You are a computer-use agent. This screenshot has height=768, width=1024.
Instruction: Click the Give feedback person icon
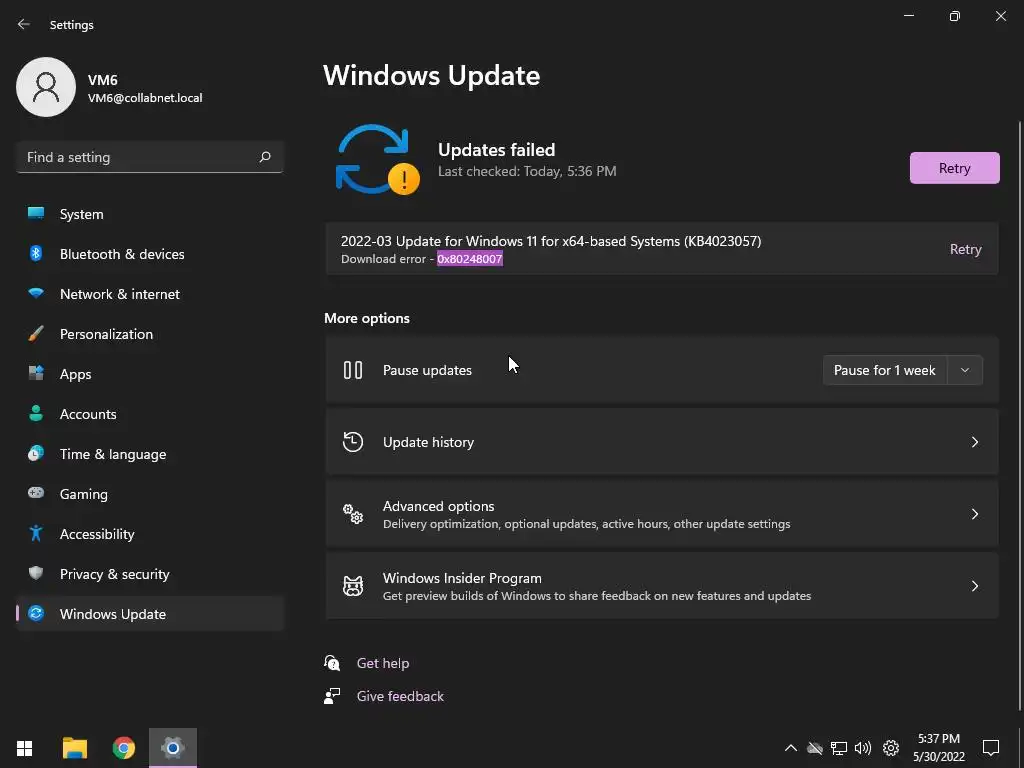pyautogui.click(x=332, y=696)
